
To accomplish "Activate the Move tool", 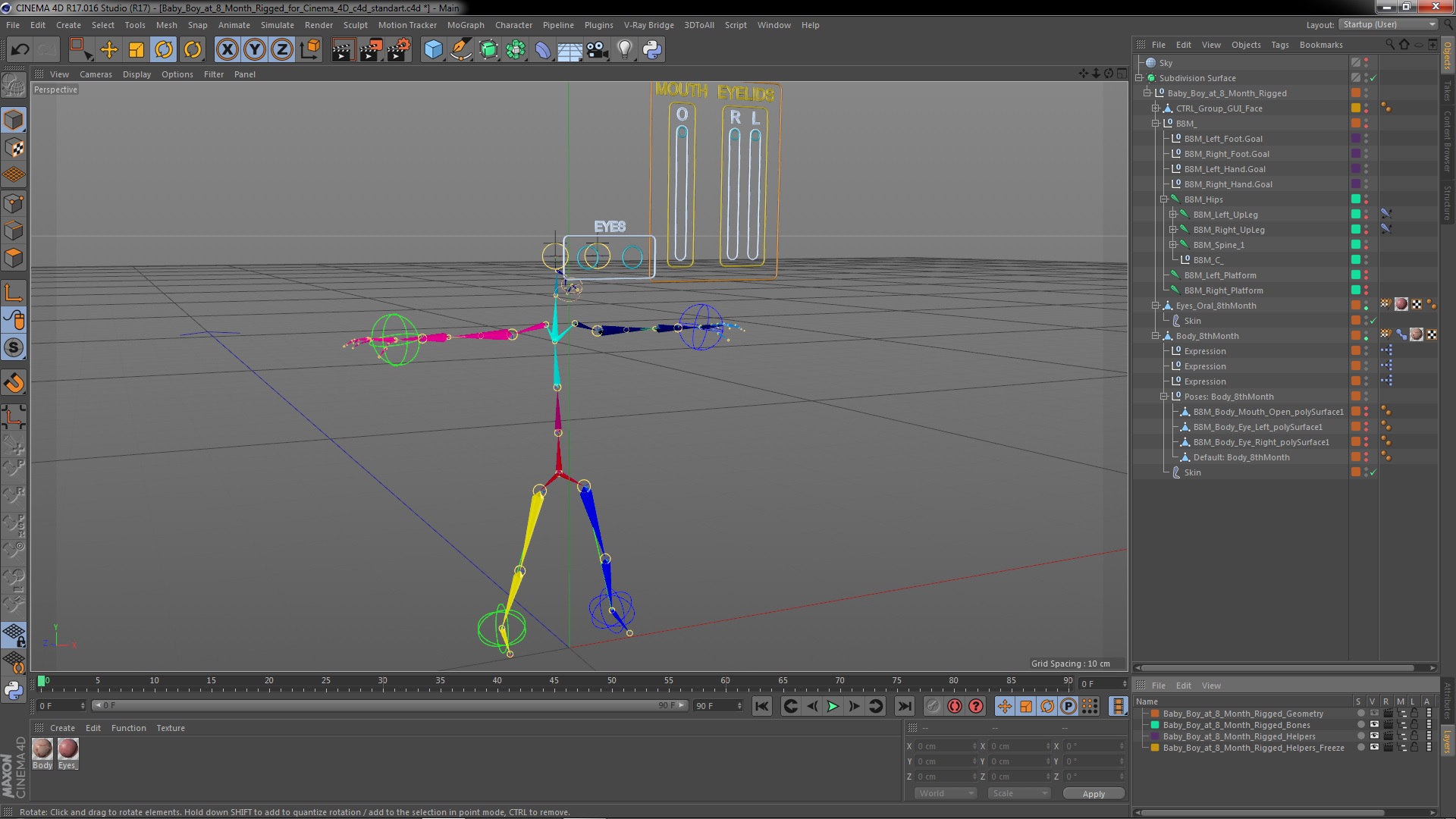I will pyautogui.click(x=109, y=50).
